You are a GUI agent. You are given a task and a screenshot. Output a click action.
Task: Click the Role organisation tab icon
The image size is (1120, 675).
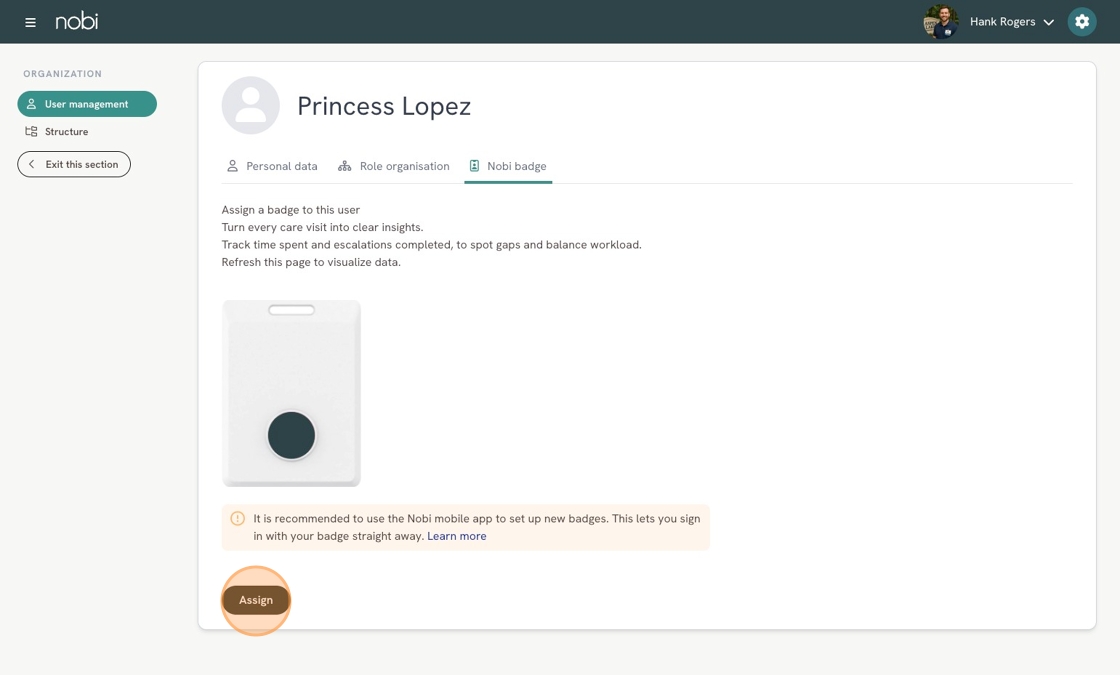coord(344,166)
